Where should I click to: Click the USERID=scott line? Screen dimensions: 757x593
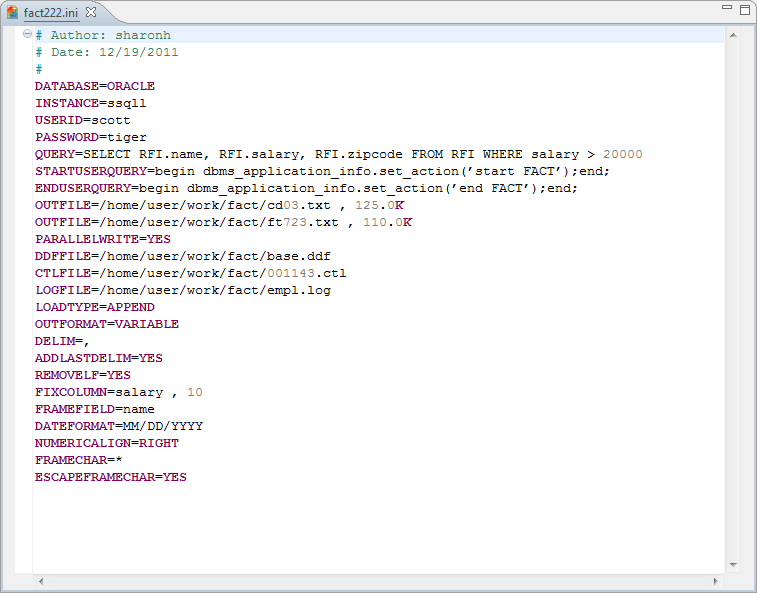[x=83, y=120]
